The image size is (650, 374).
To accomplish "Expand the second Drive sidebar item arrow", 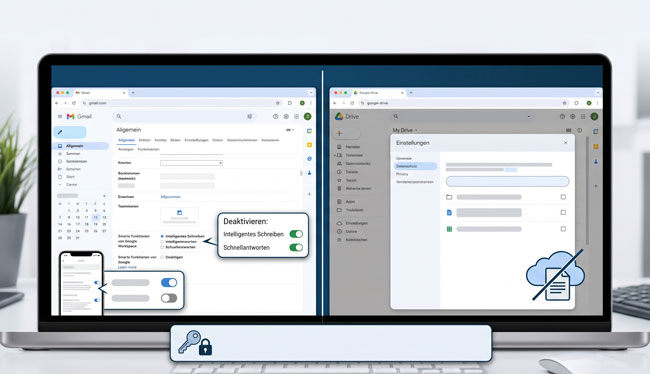I will coord(335,155).
